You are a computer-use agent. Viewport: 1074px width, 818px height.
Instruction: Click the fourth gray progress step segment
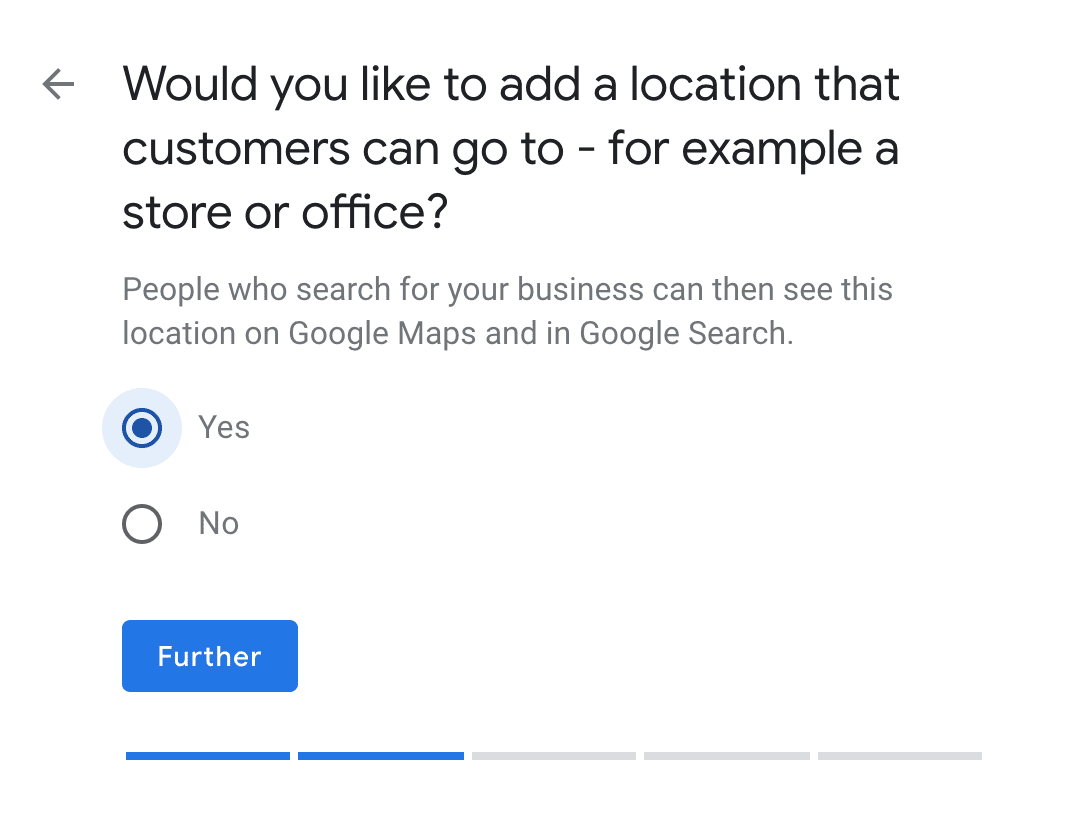pyautogui.click(x=727, y=756)
